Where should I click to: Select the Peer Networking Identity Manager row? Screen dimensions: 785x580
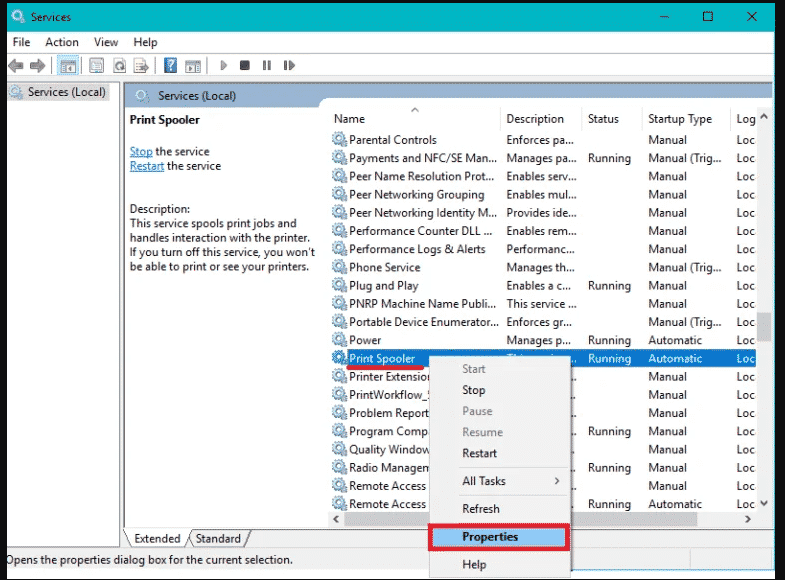tap(543, 213)
